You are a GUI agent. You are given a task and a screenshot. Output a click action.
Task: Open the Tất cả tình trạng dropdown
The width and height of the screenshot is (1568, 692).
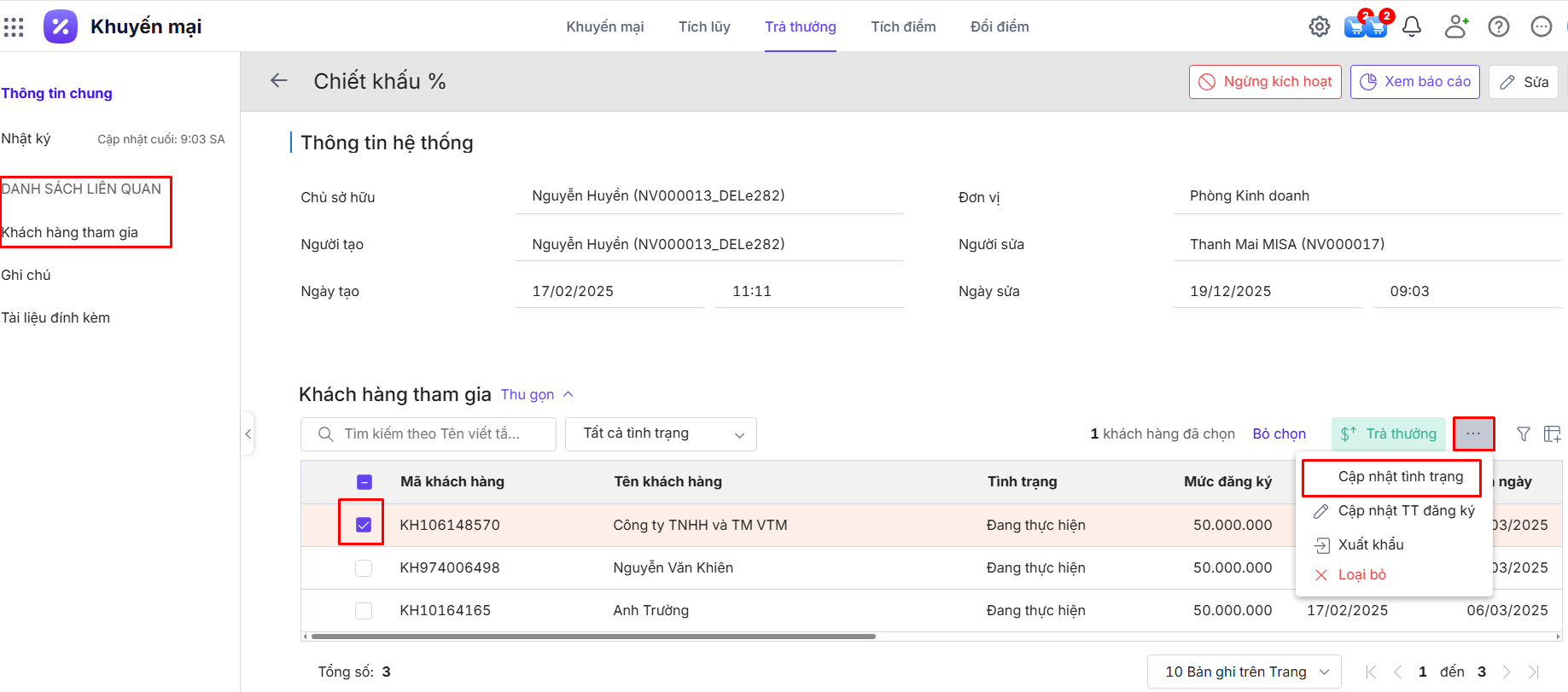click(x=661, y=434)
